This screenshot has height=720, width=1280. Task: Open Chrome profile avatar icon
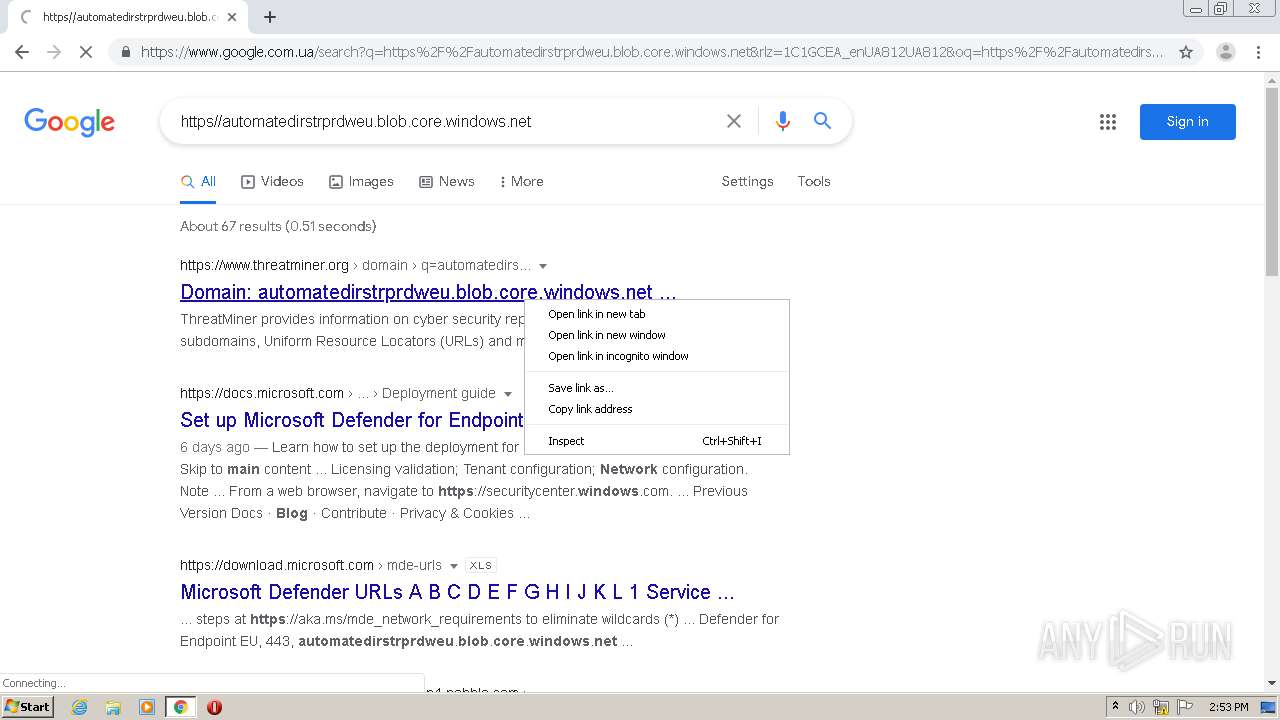coord(1225,52)
